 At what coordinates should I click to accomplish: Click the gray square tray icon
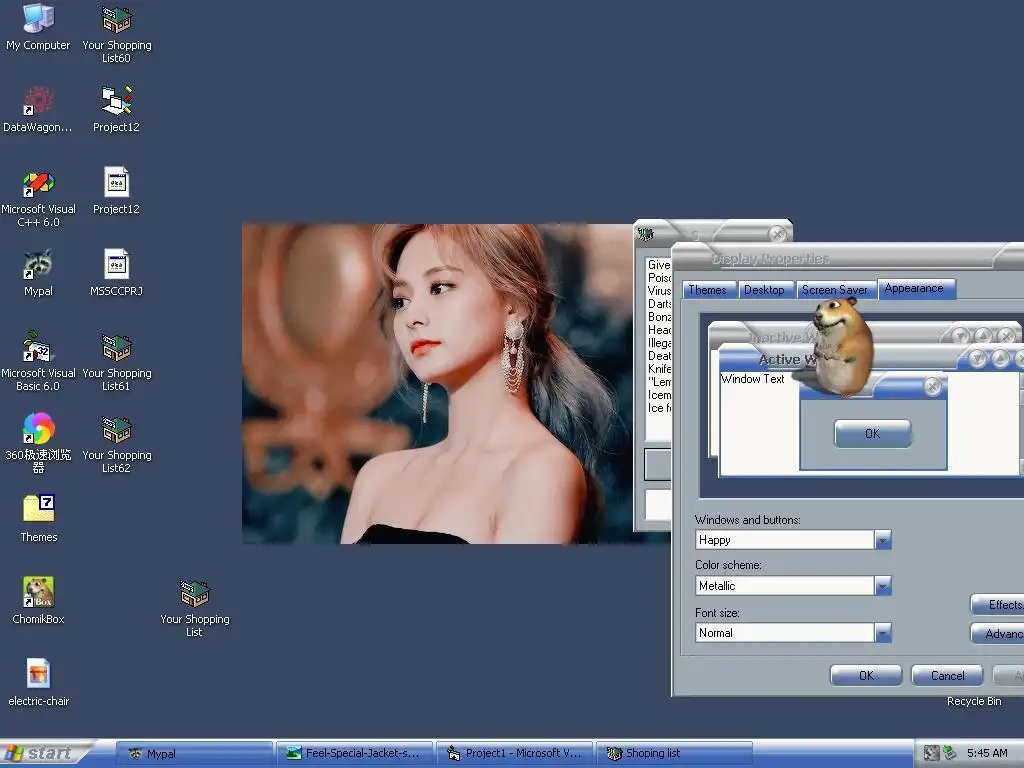pos(931,753)
